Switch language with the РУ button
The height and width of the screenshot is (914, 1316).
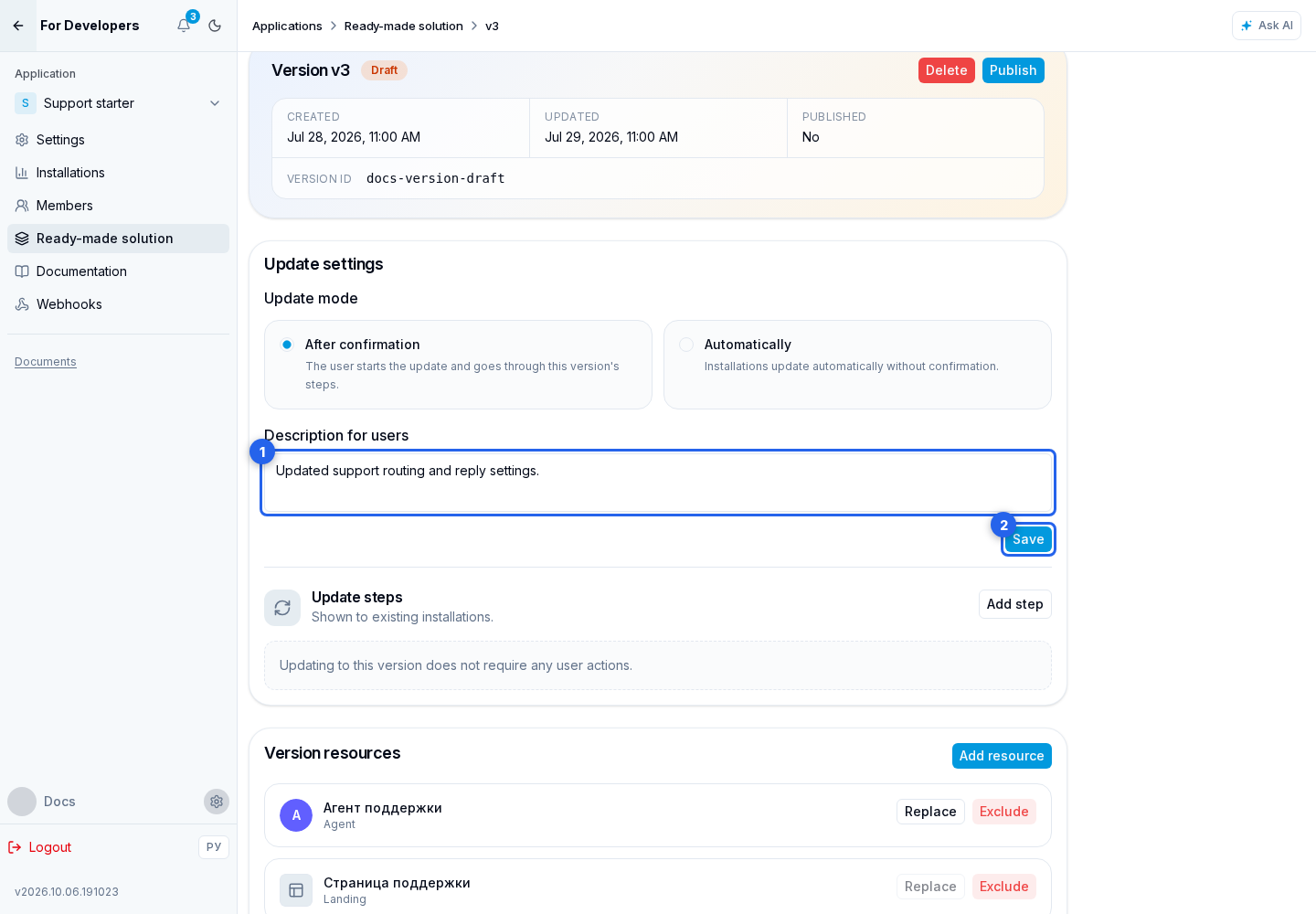214,847
